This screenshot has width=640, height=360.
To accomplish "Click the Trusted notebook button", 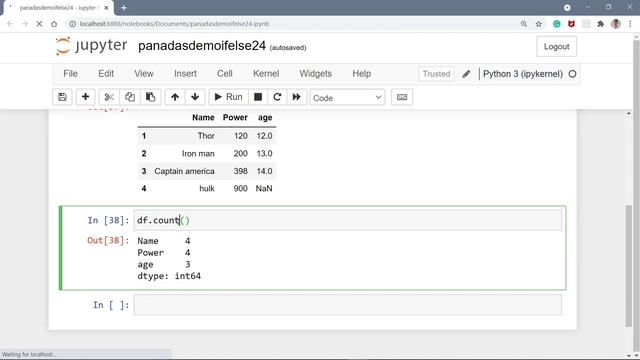I will (436, 74).
